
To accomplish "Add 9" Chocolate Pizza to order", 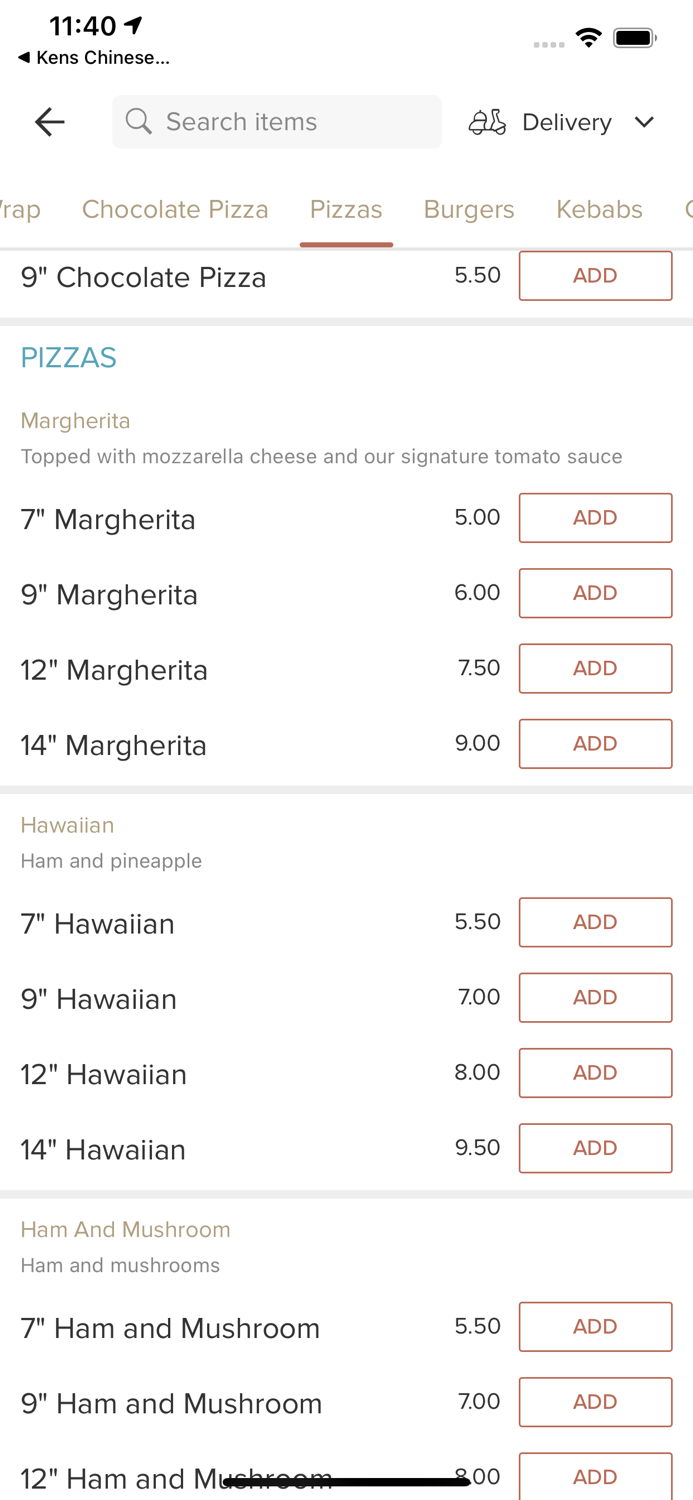I will point(595,276).
